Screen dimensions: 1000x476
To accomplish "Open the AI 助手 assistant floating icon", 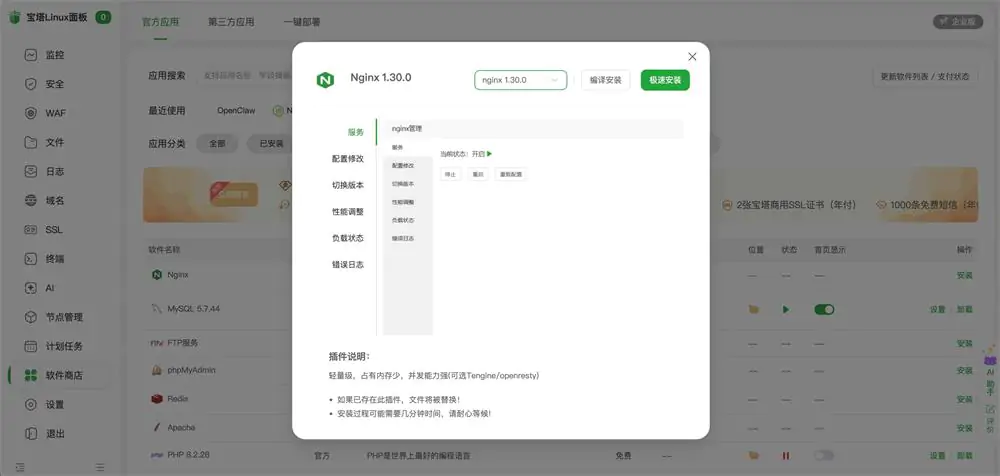I will (990, 371).
